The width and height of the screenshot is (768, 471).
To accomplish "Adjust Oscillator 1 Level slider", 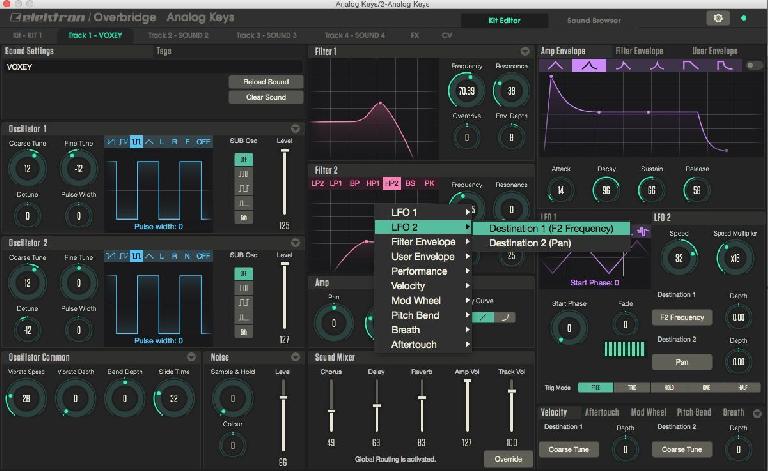I will click(x=284, y=182).
